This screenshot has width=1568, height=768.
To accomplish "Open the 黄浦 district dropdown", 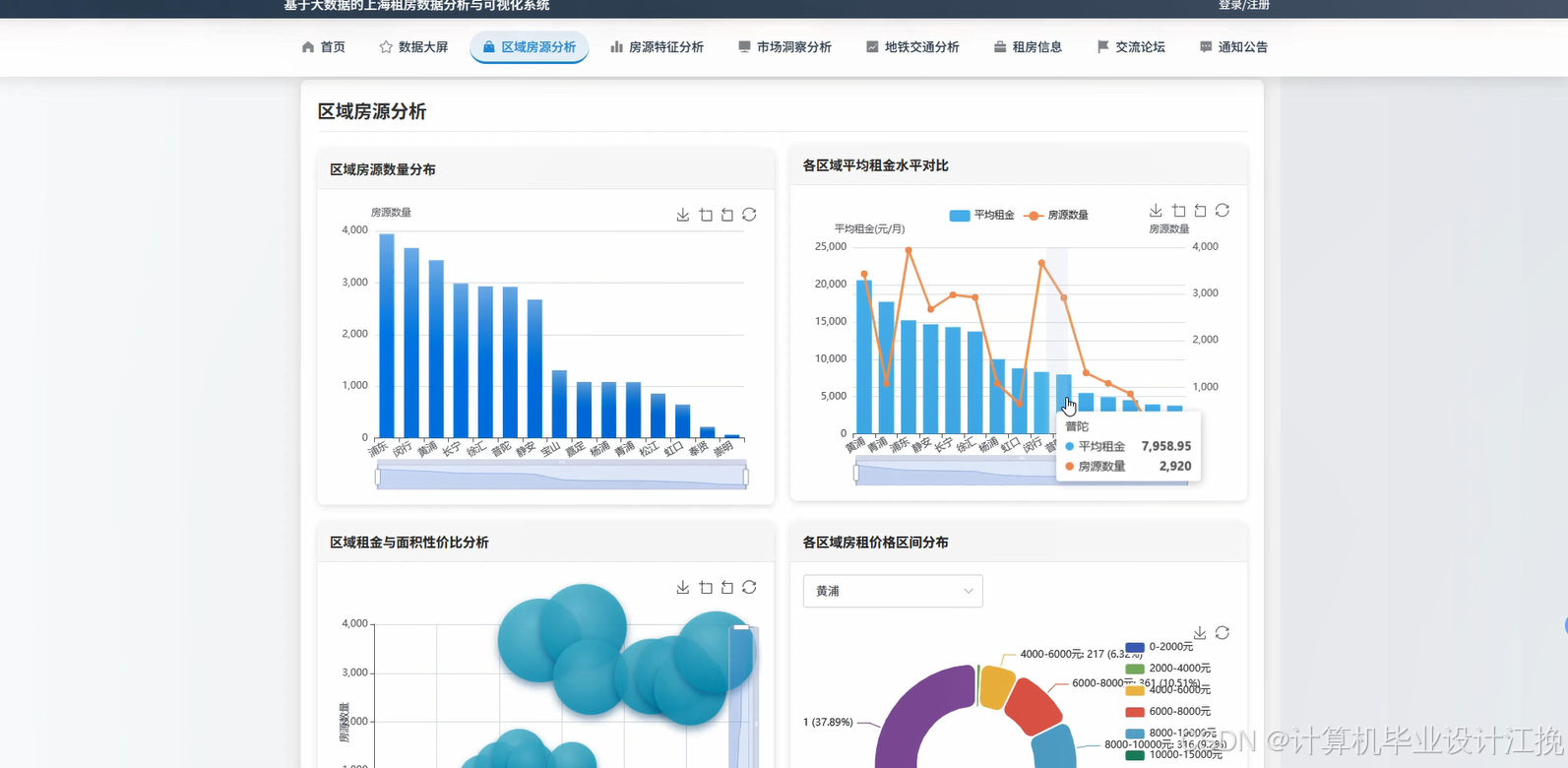I will click(x=893, y=591).
